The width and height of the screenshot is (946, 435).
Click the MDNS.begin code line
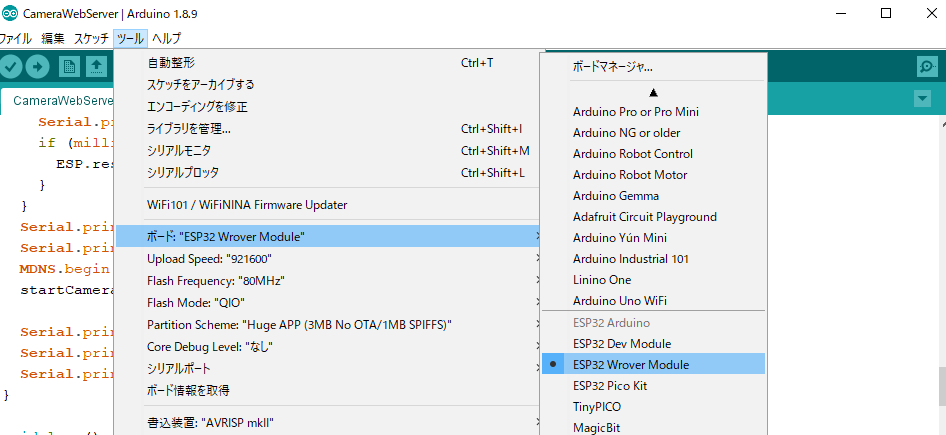[64, 268]
